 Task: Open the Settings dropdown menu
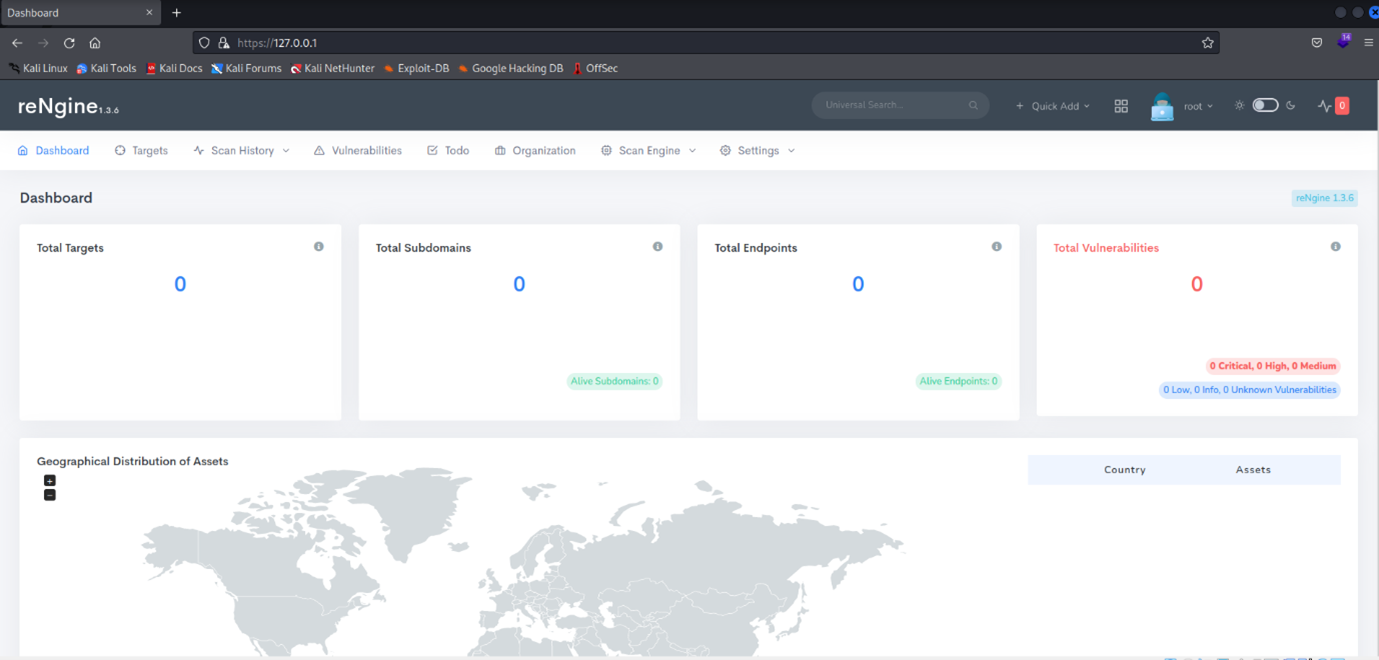tap(757, 150)
